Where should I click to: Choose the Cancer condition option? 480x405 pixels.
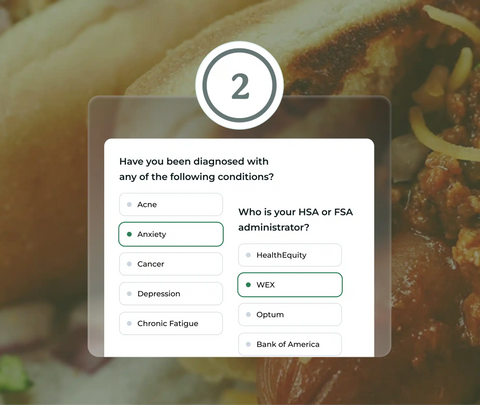click(171, 264)
